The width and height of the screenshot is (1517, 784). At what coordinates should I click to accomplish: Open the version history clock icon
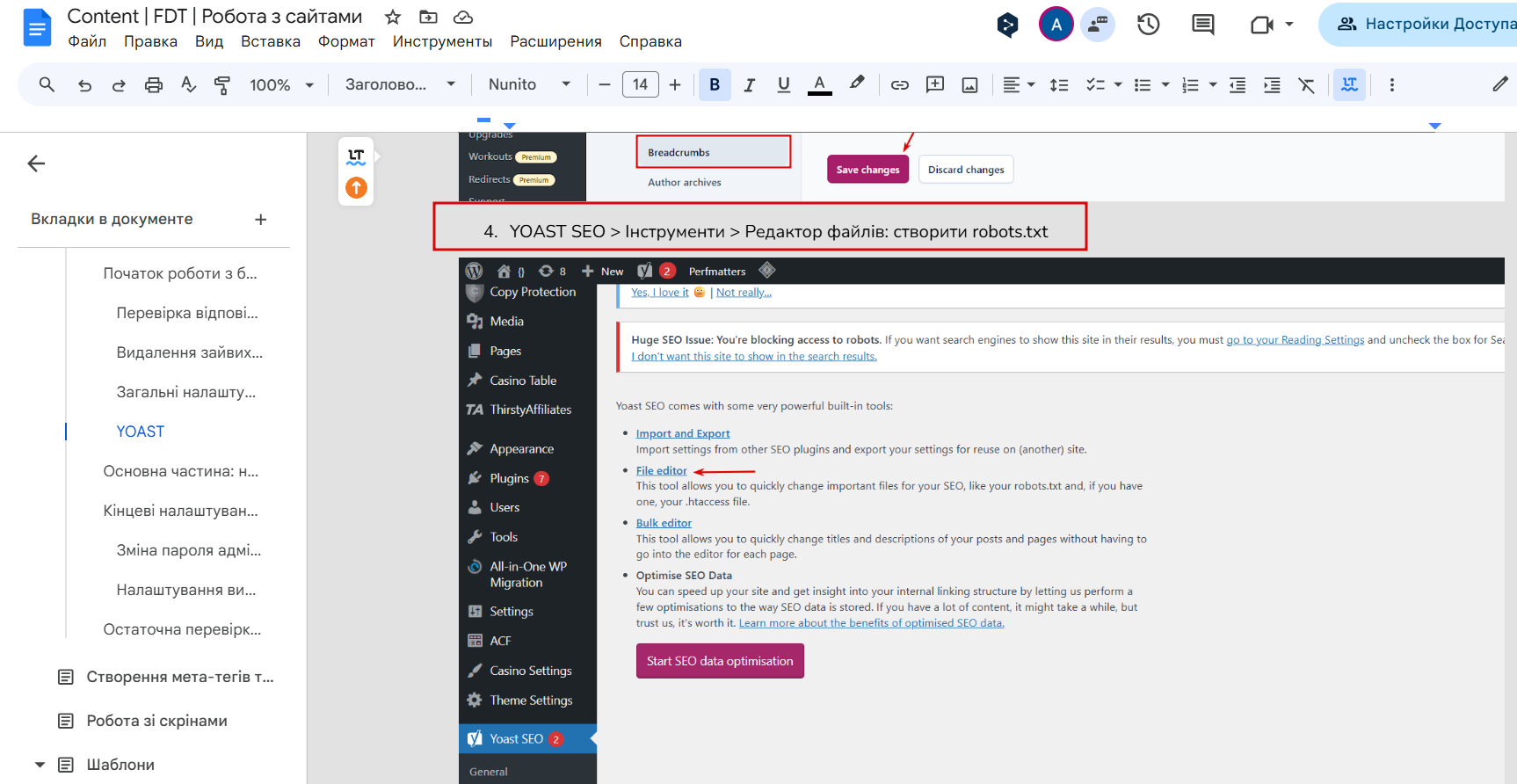point(1149,25)
